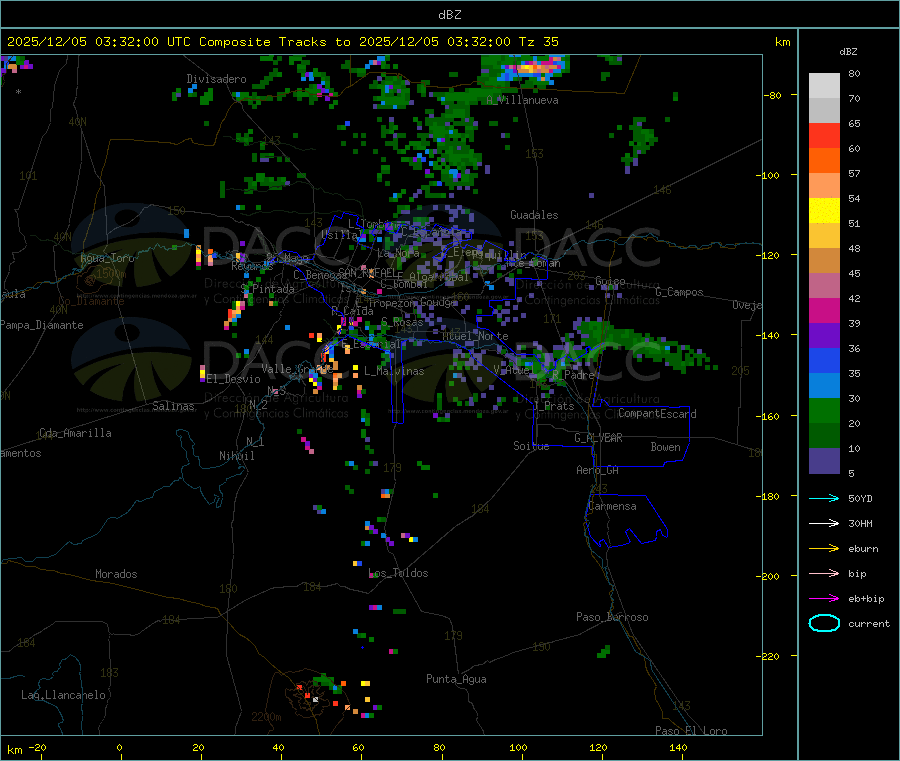Click the Pampa_Diamante map label

[x=41, y=325]
